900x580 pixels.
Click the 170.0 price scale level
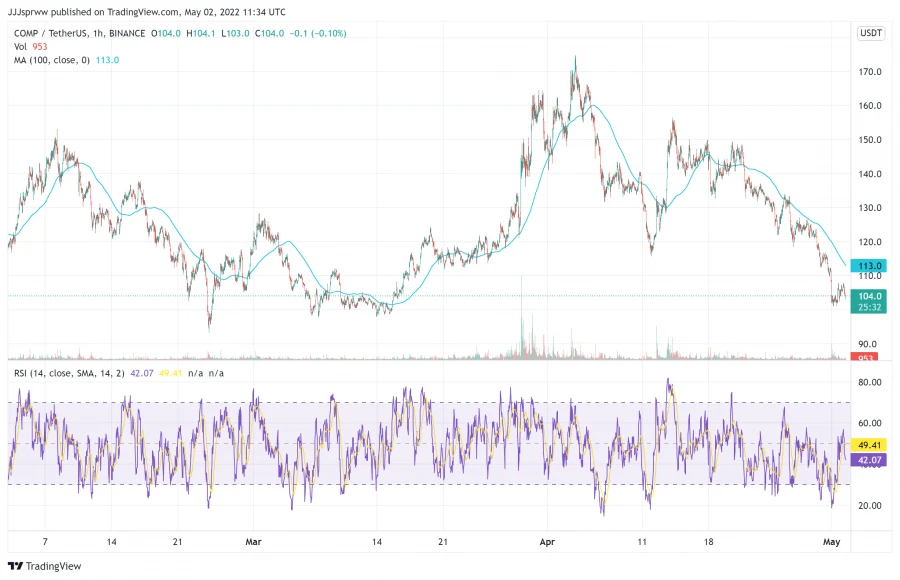pyautogui.click(x=870, y=72)
